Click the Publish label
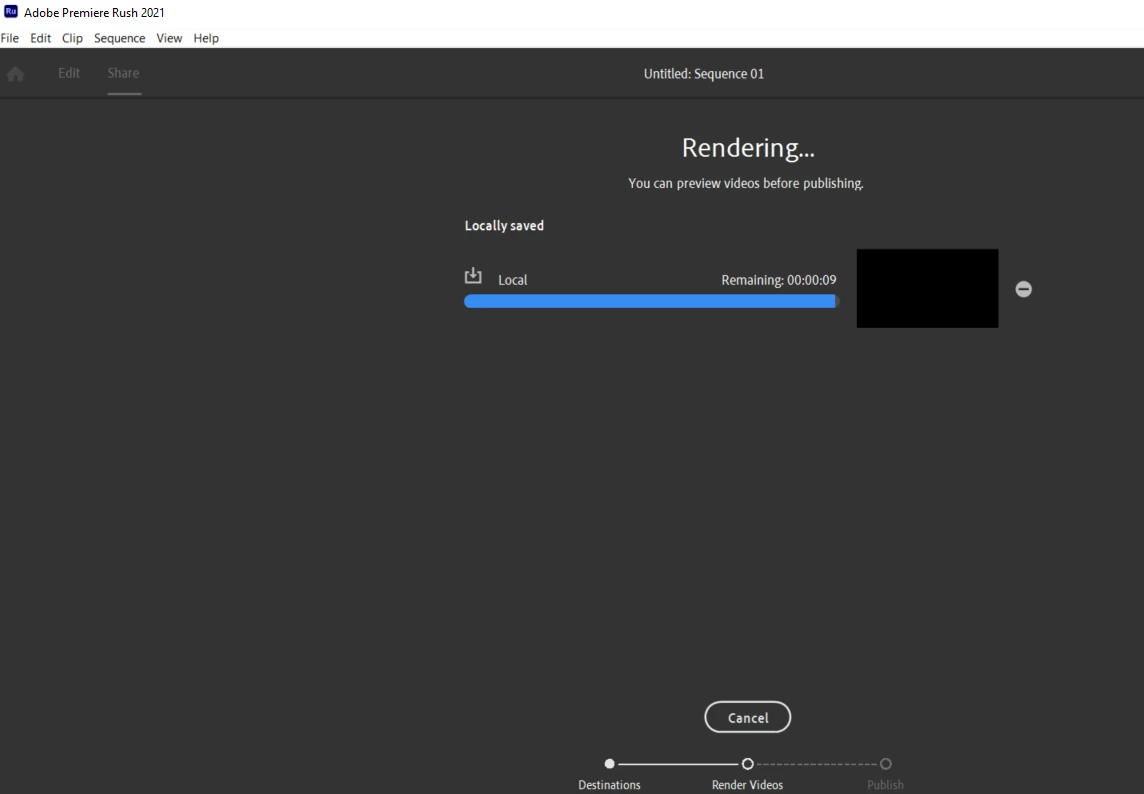 pos(885,785)
